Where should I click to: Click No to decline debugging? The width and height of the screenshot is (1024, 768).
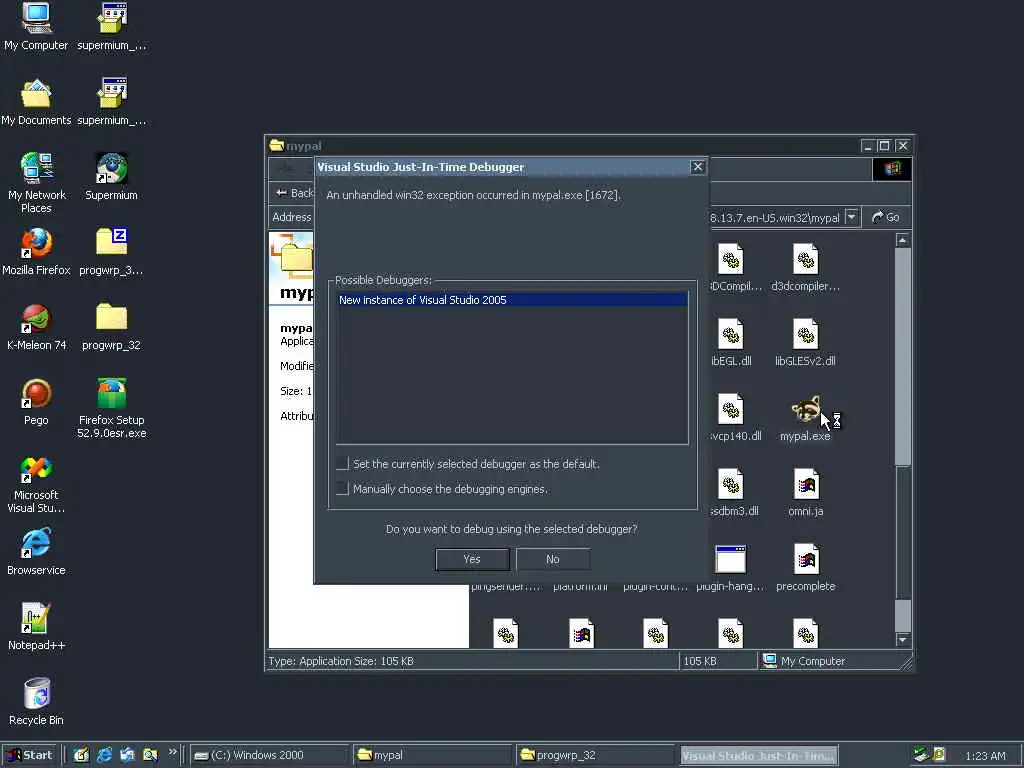click(x=552, y=559)
